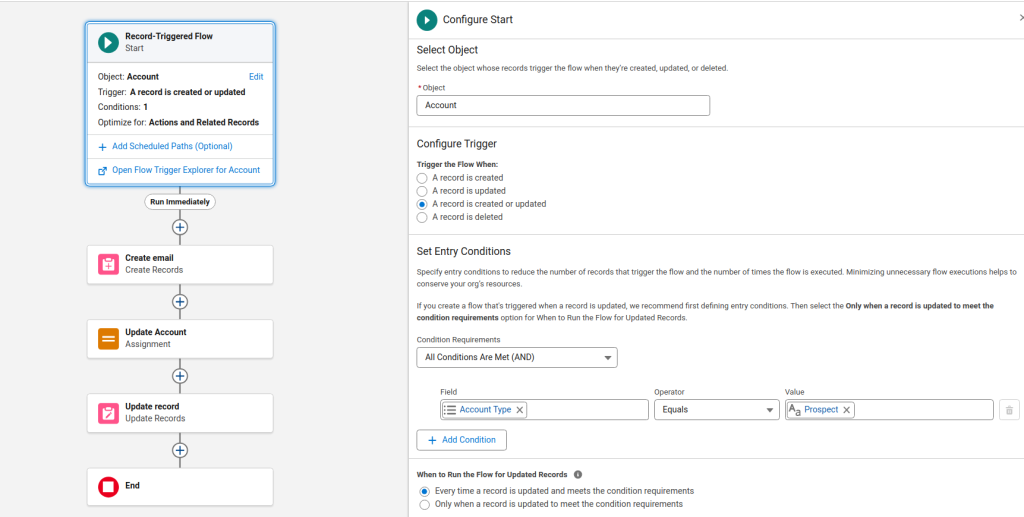Click 'Trigger: A record is created or updated' text

coord(172,92)
